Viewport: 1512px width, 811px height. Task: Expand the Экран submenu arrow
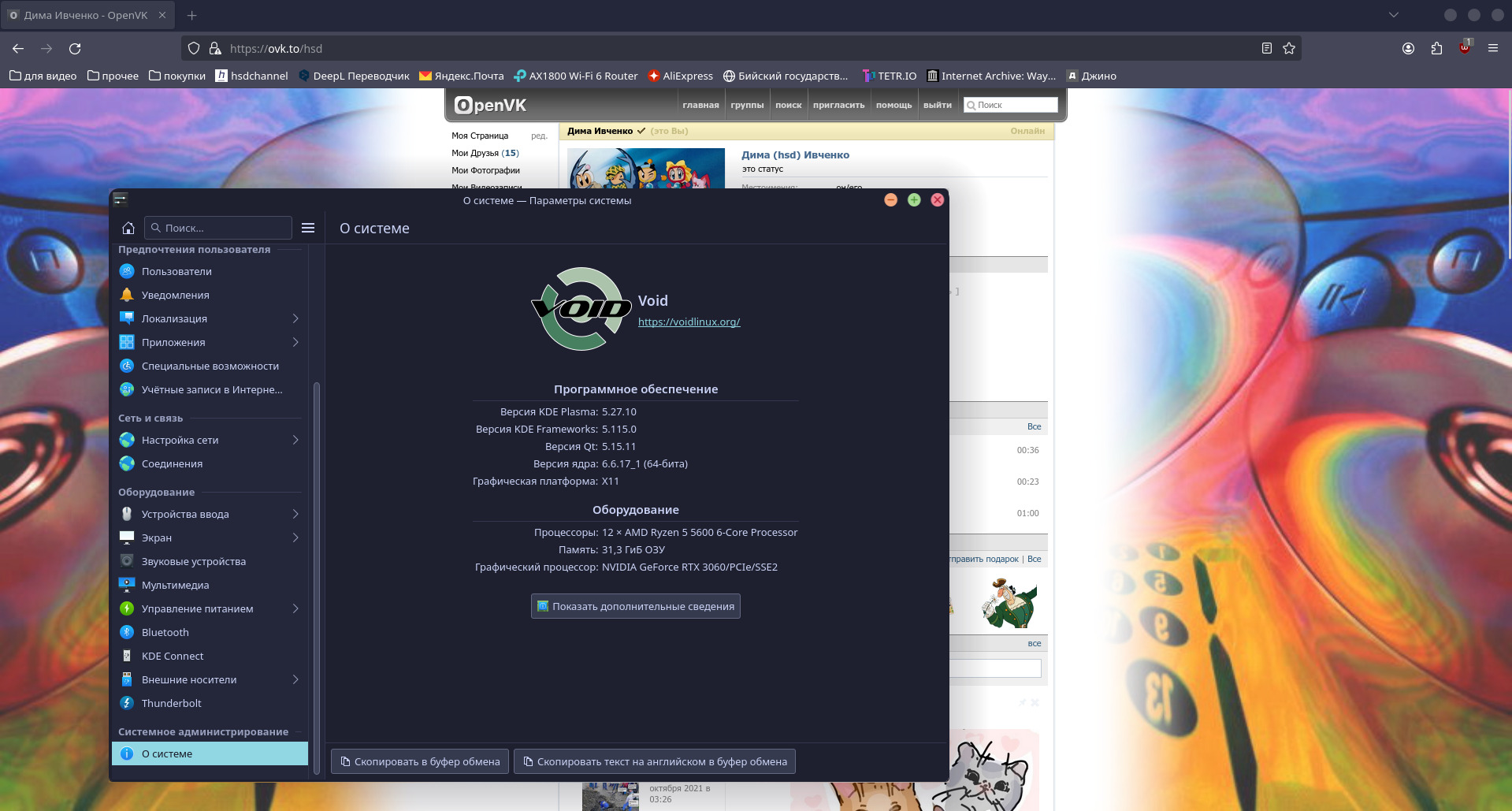pos(295,538)
